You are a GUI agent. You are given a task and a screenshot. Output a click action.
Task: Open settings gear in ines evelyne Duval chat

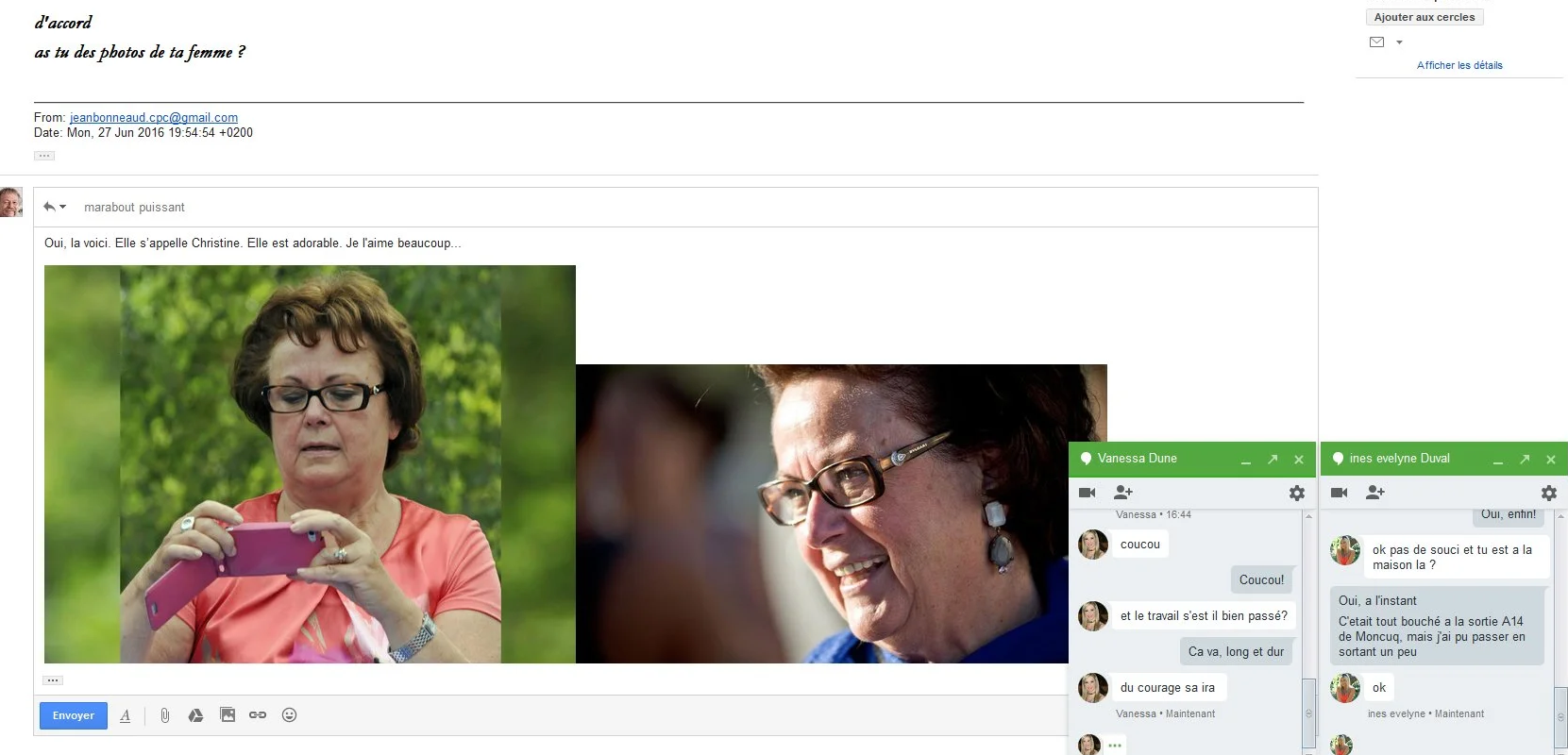click(1549, 493)
